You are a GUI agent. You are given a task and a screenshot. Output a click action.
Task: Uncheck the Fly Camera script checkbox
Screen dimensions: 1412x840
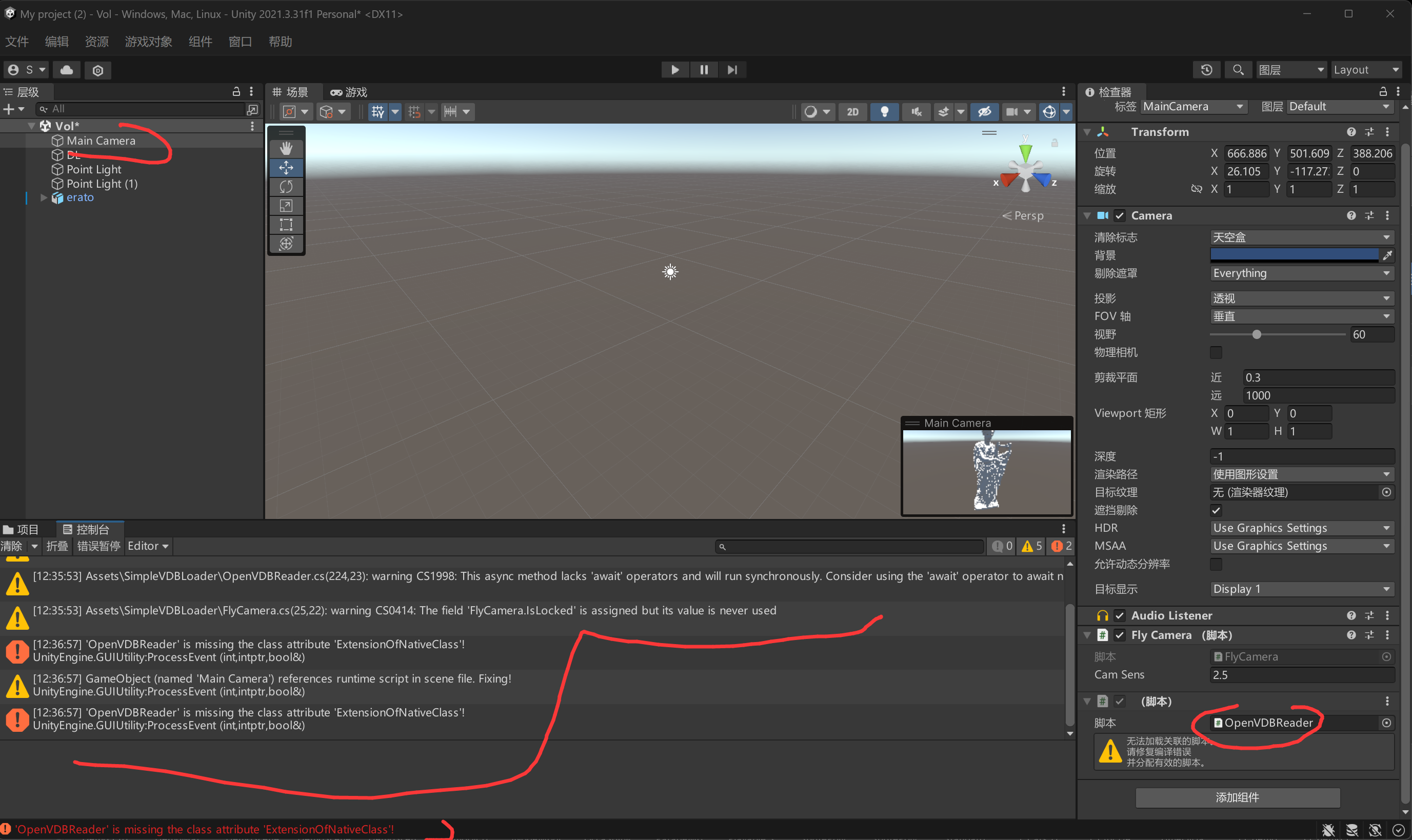point(1121,634)
